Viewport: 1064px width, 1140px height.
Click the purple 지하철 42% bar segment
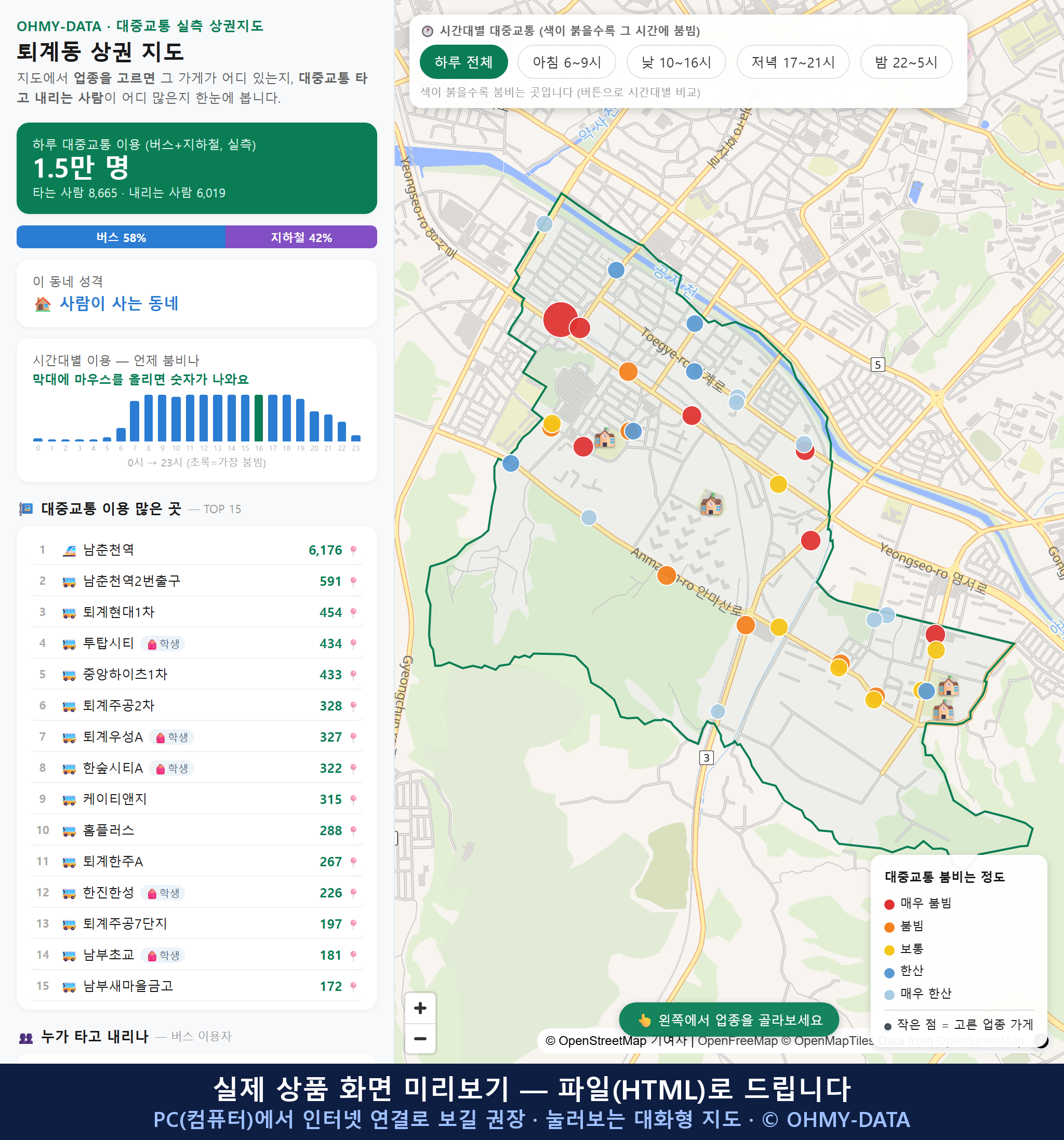(301, 237)
